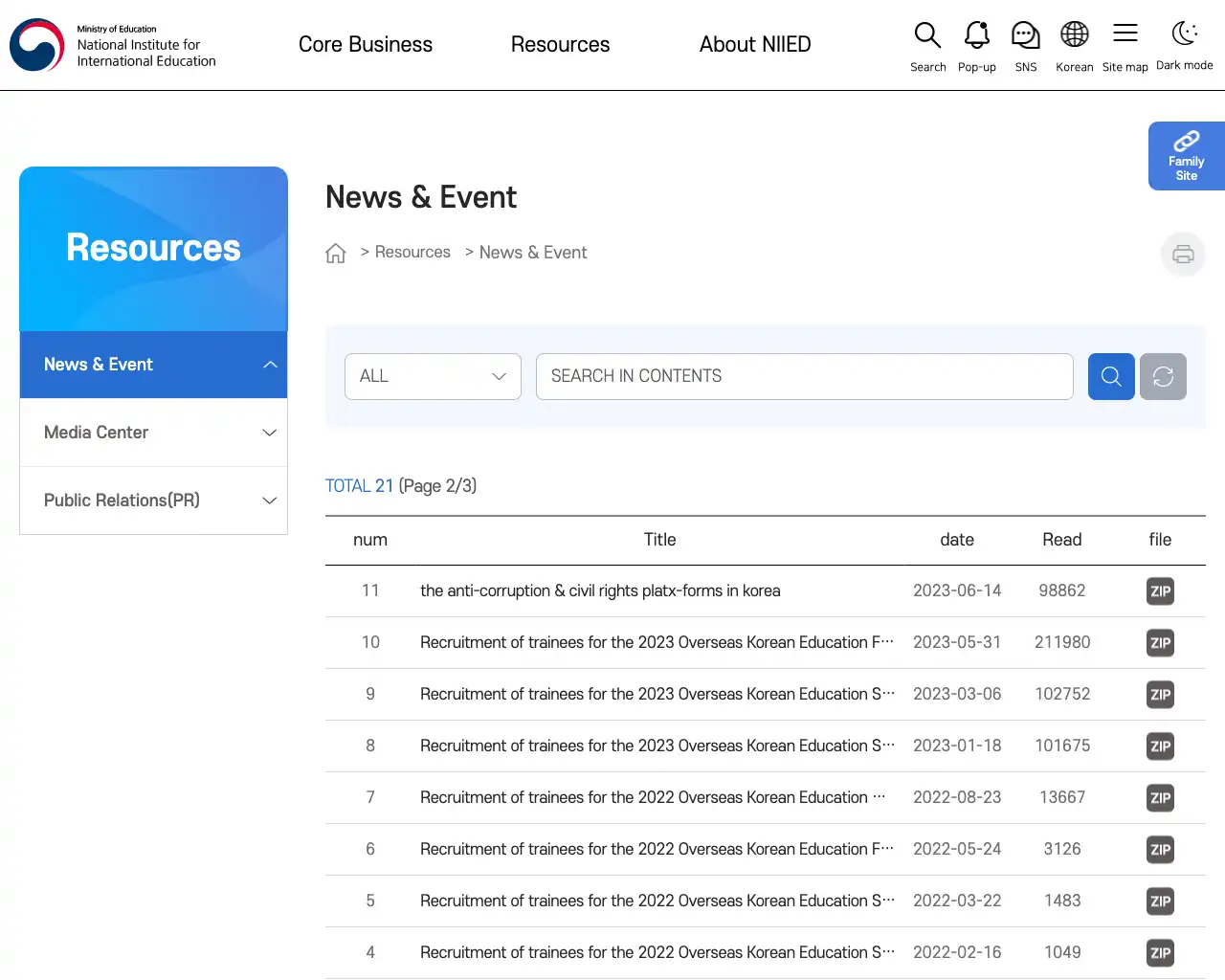
Task: Open the article dated 2022-05-24
Action: (x=657, y=849)
